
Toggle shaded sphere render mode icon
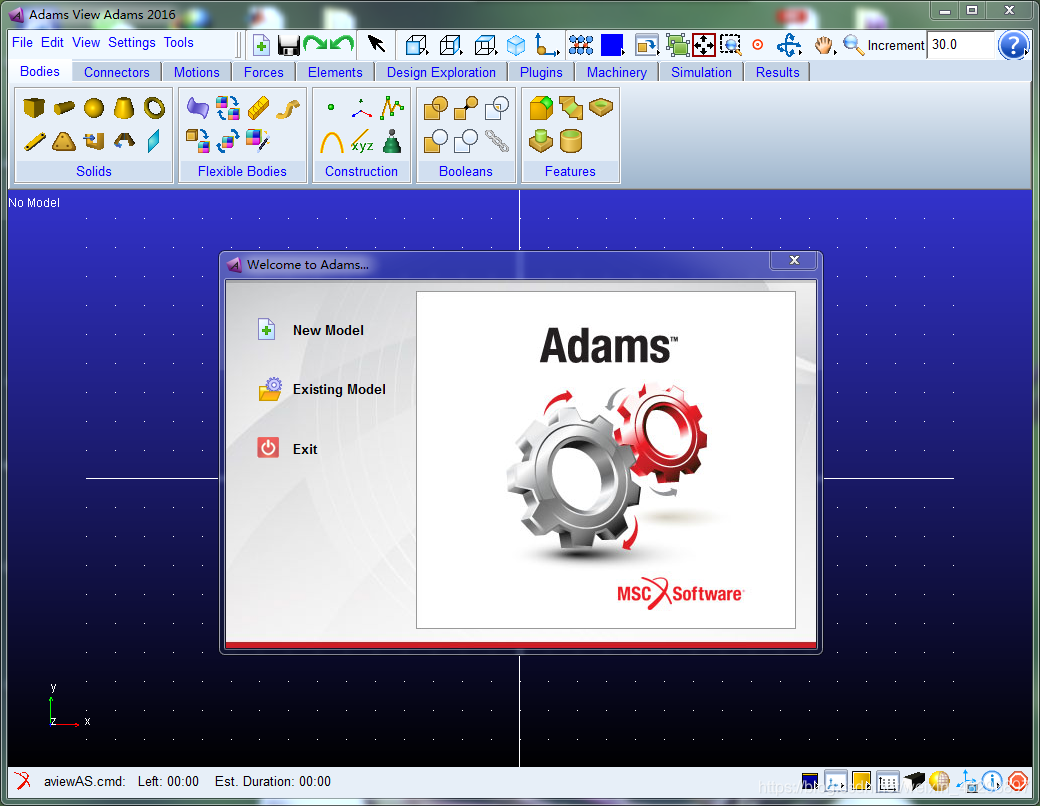[x=939, y=781]
